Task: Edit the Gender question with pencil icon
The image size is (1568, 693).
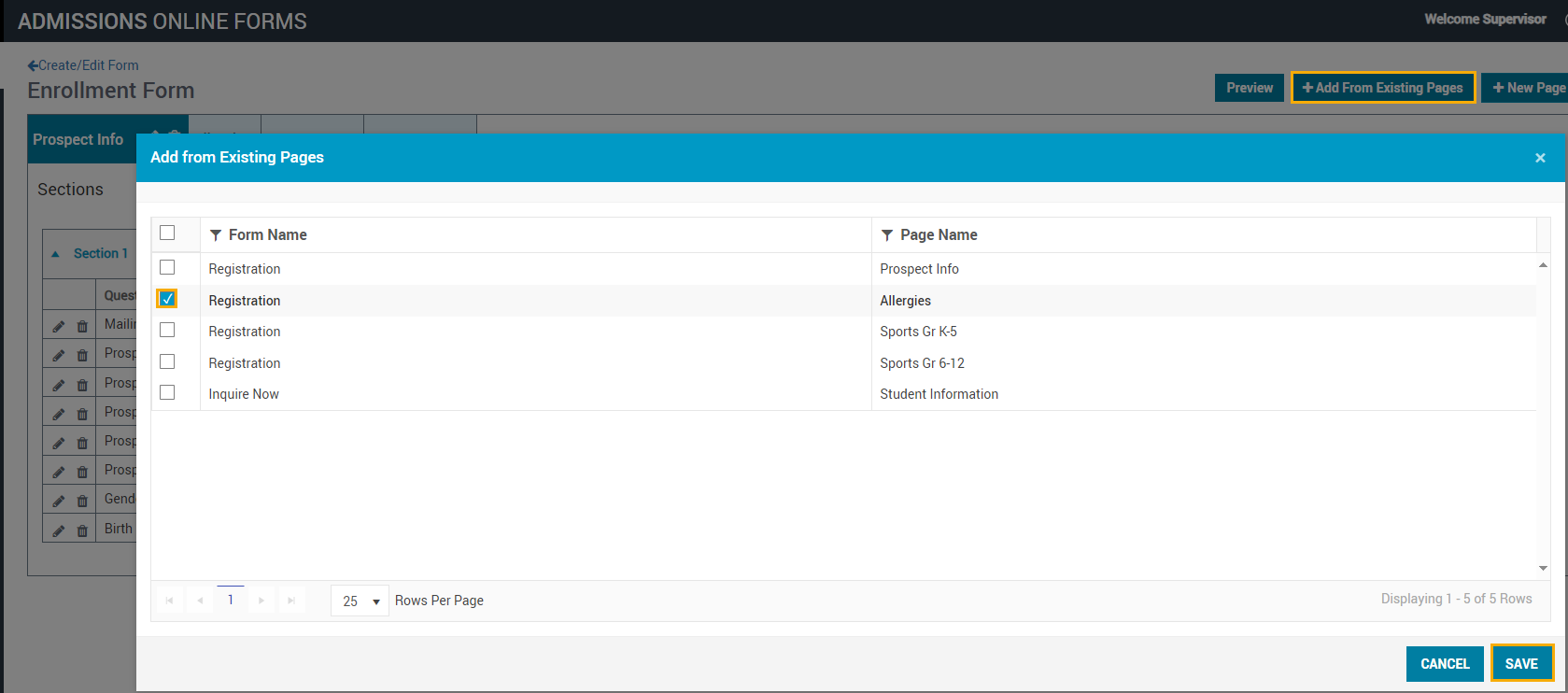Action: point(58,501)
